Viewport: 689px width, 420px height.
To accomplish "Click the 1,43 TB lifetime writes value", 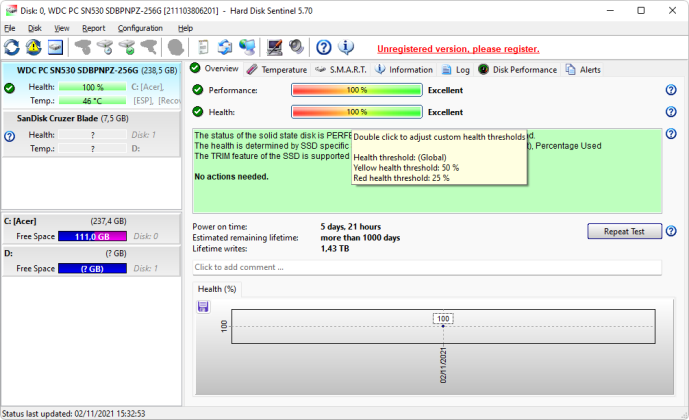I will [x=335, y=249].
